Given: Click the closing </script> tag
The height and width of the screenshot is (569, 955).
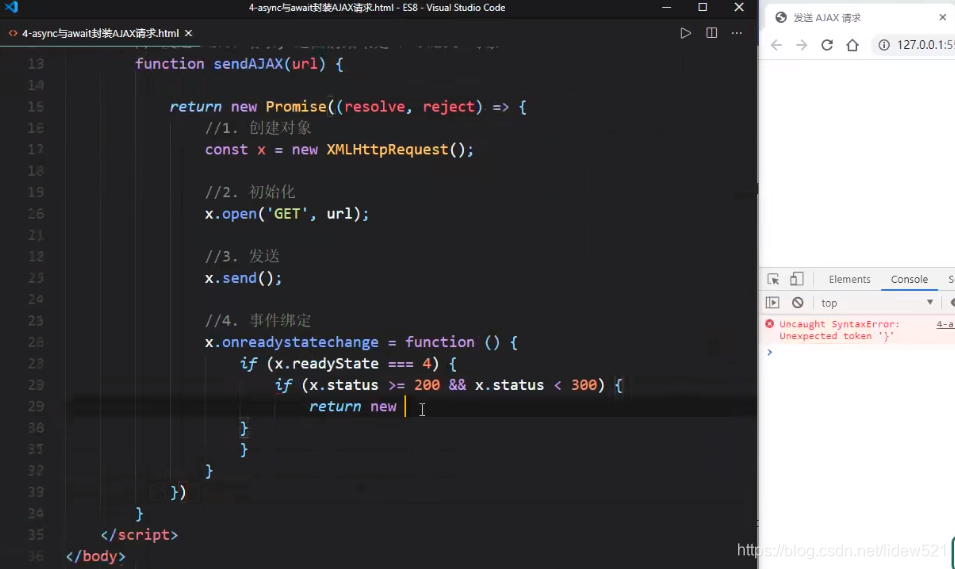Looking at the screenshot, I should click(139, 535).
